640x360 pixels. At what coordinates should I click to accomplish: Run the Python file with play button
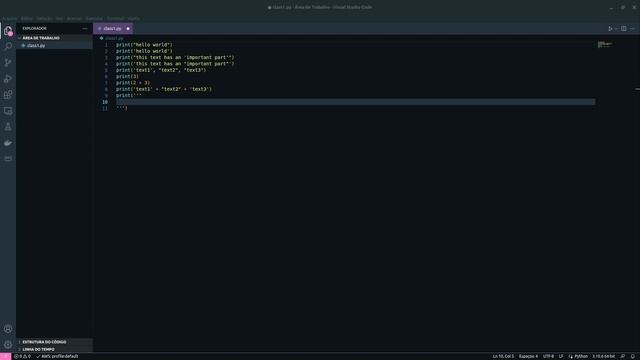point(610,29)
